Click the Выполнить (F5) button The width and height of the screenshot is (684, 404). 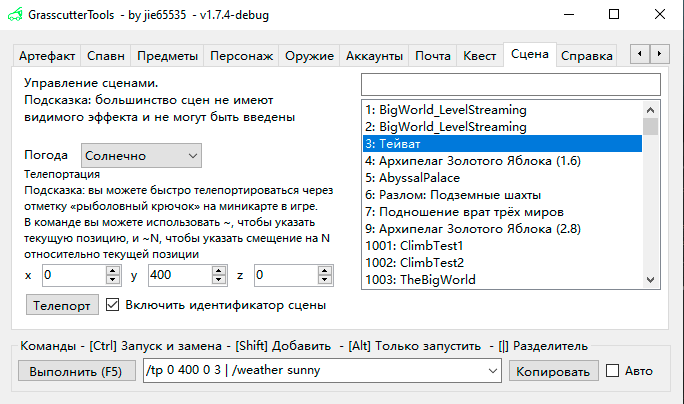[x=76, y=371]
